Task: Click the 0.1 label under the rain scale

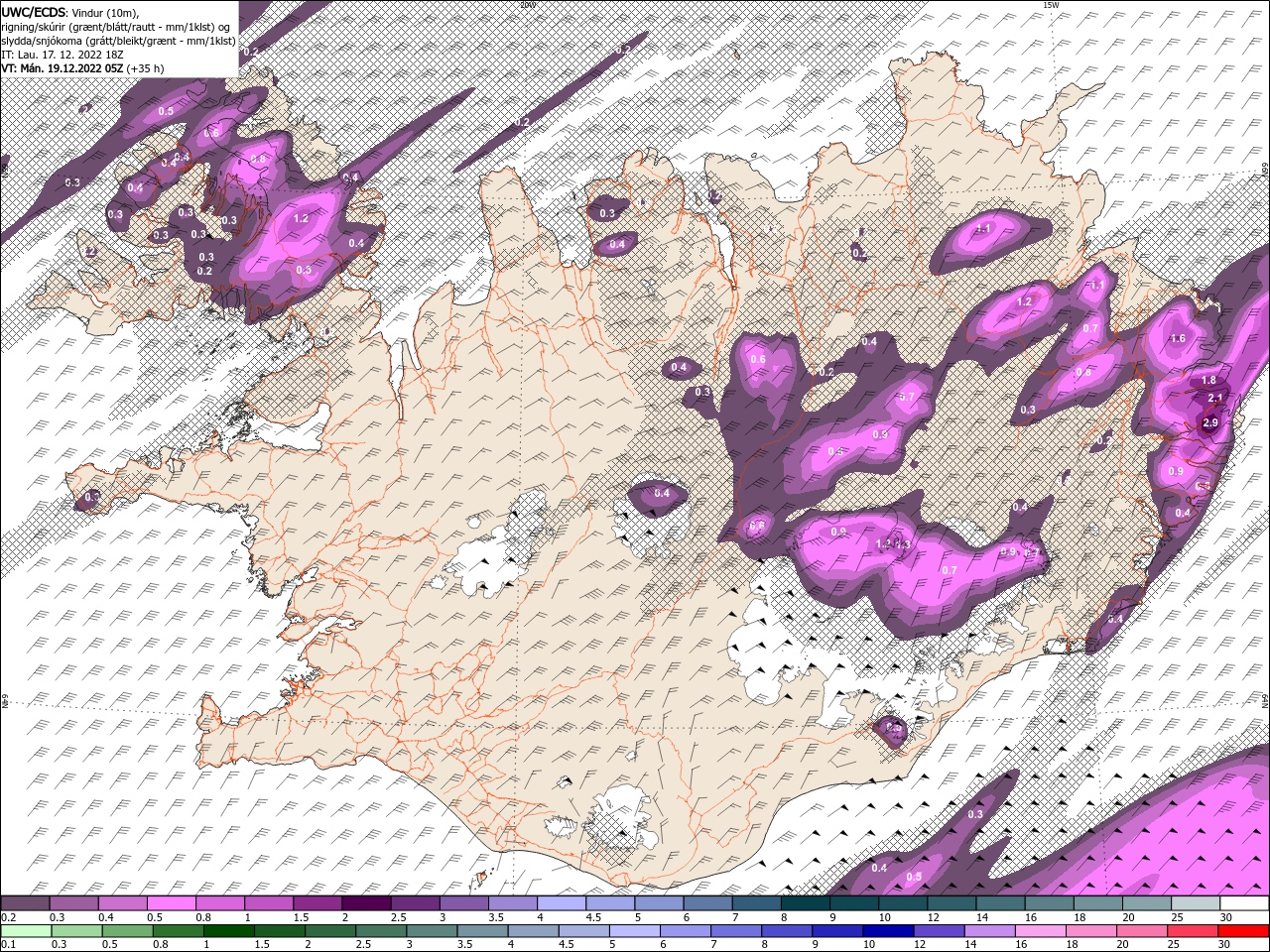Action: click(8, 945)
